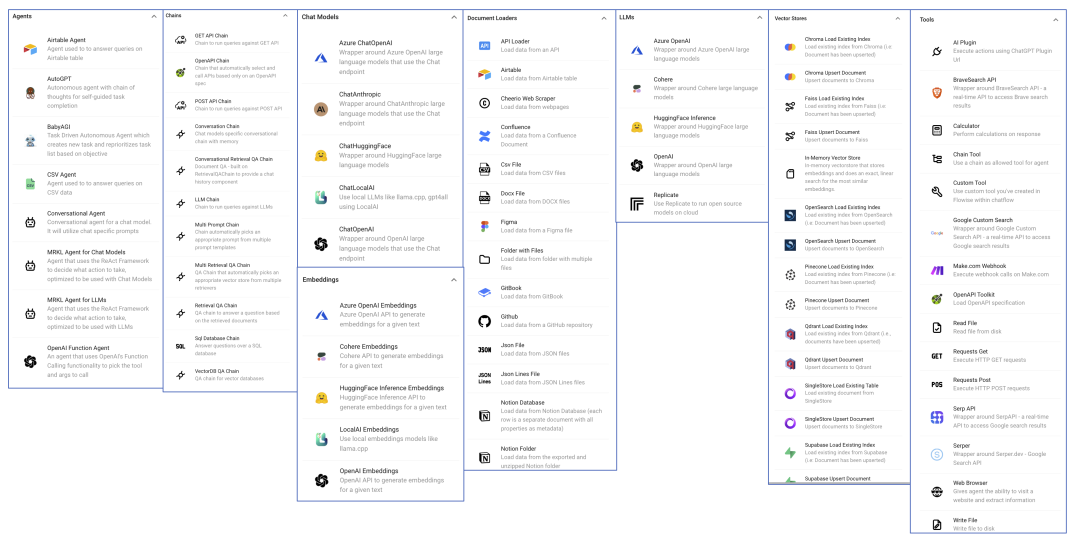The height and width of the screenshot is (545, 1080).
Task: Click the ChatAnthropic logo icon
Action: click(321, 109)
